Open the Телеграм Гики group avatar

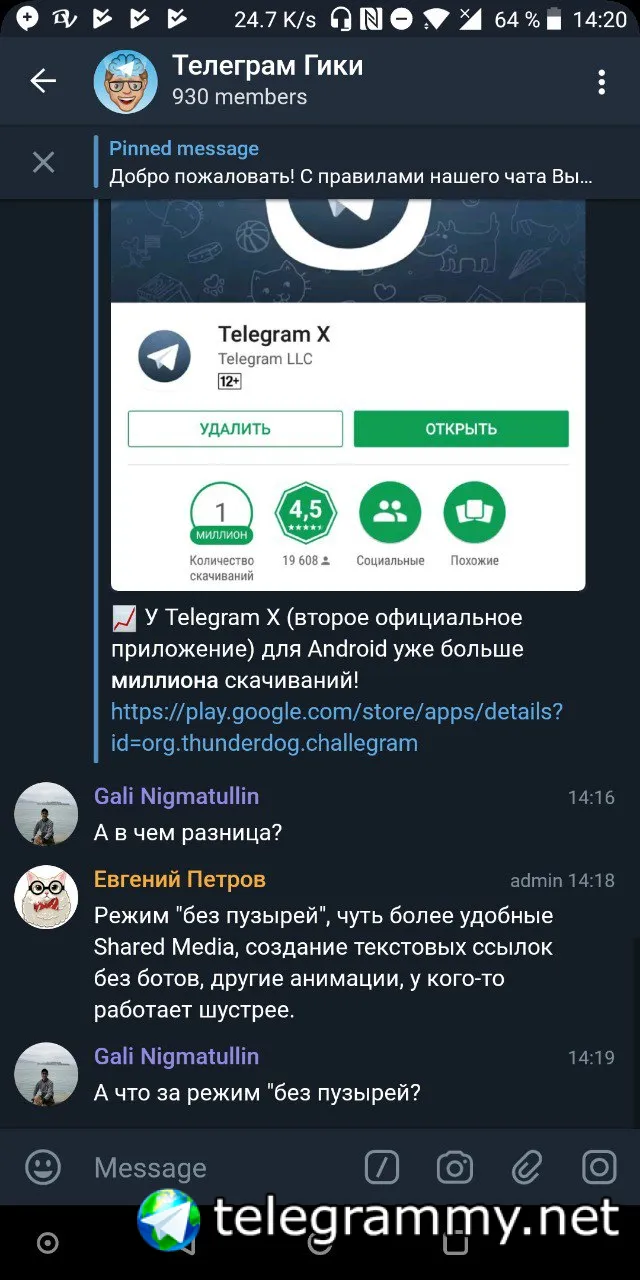(x=126, y=82)
